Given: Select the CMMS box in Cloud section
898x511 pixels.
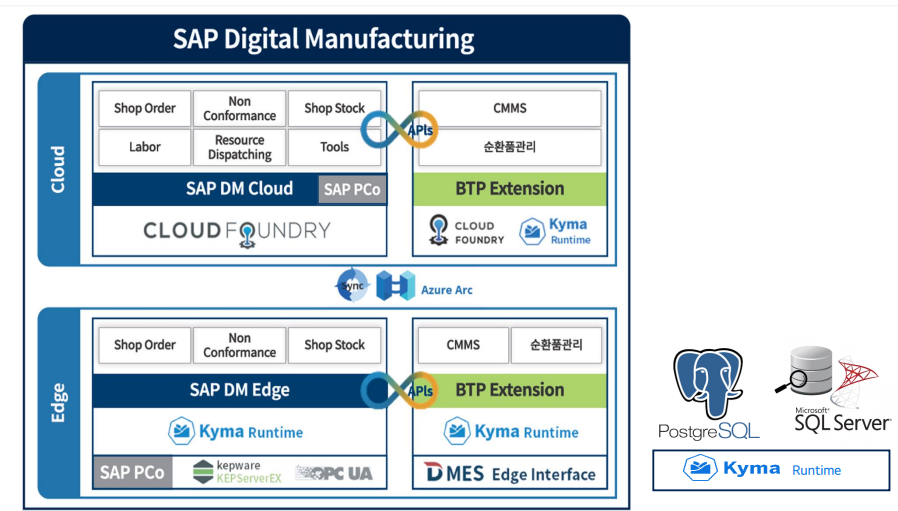Looking at the screenshot, I should click(510, 108).
